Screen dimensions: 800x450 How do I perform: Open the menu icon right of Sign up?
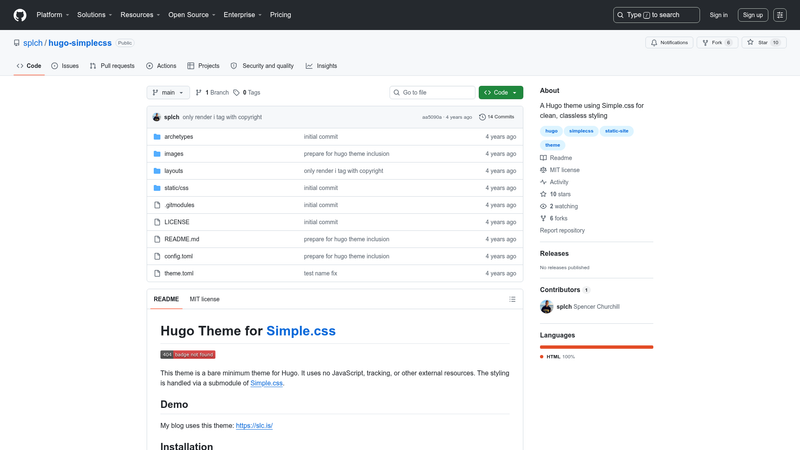780,15
